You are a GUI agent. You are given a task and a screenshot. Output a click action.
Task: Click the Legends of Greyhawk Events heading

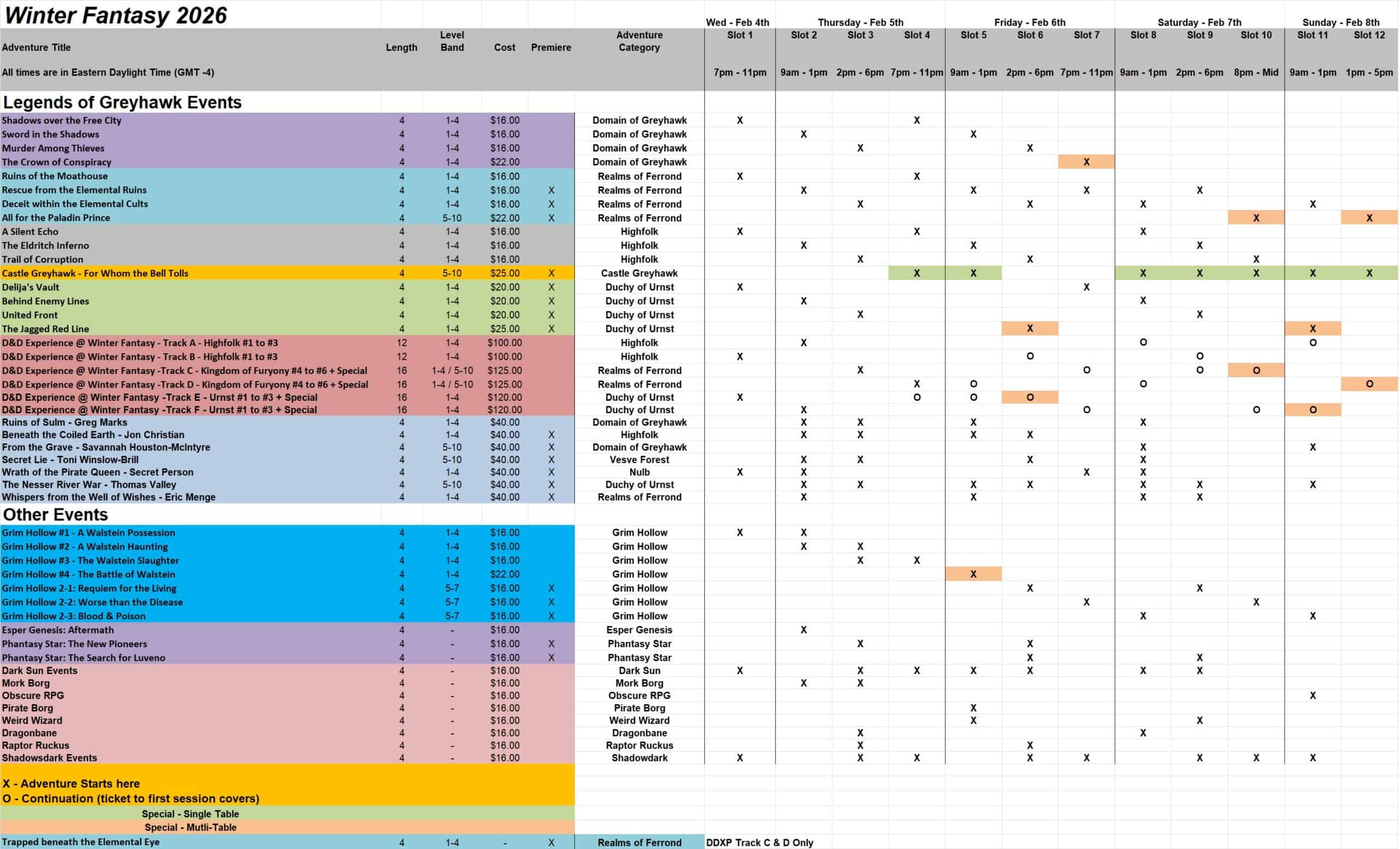click(122, 102)
